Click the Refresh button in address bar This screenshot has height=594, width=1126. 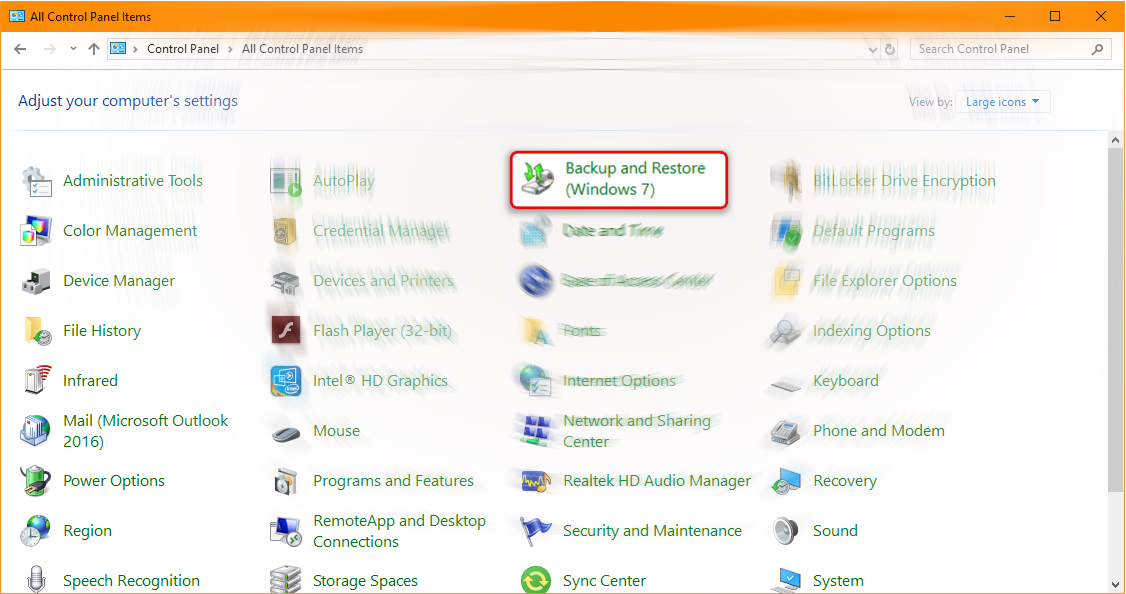[x=890, y=49]
